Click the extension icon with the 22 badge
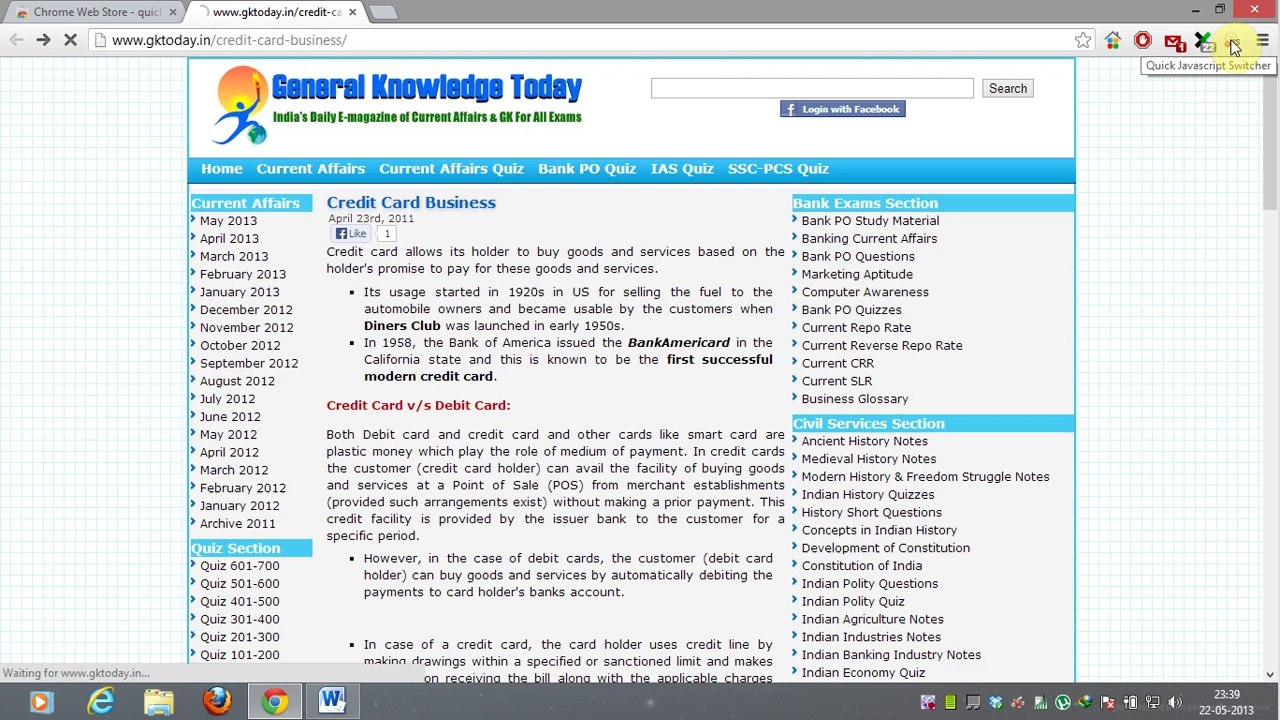 pyautogui.click(x=1204, y=42)
